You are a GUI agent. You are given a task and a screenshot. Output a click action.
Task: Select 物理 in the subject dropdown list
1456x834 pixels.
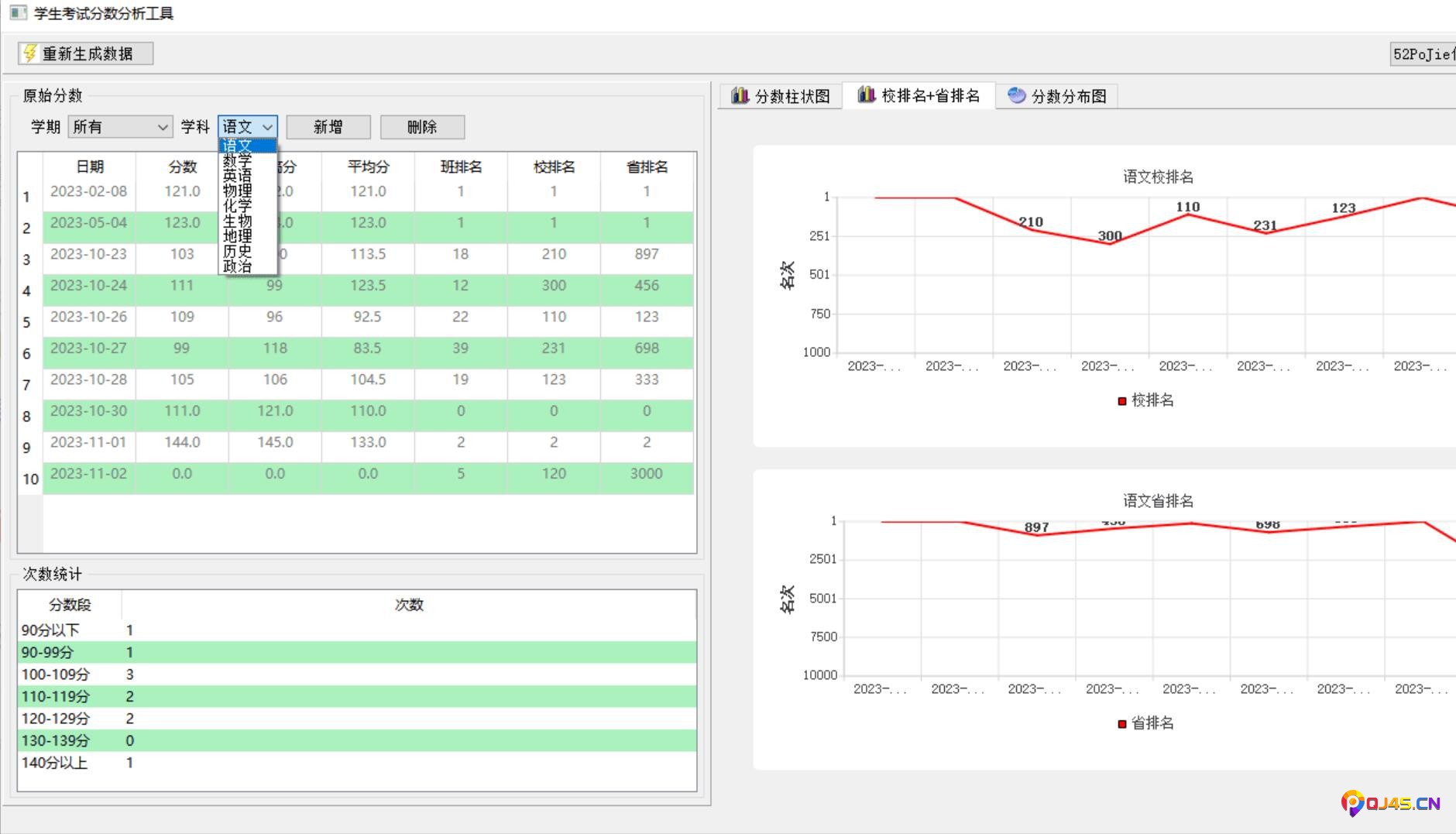click(248, 190)
